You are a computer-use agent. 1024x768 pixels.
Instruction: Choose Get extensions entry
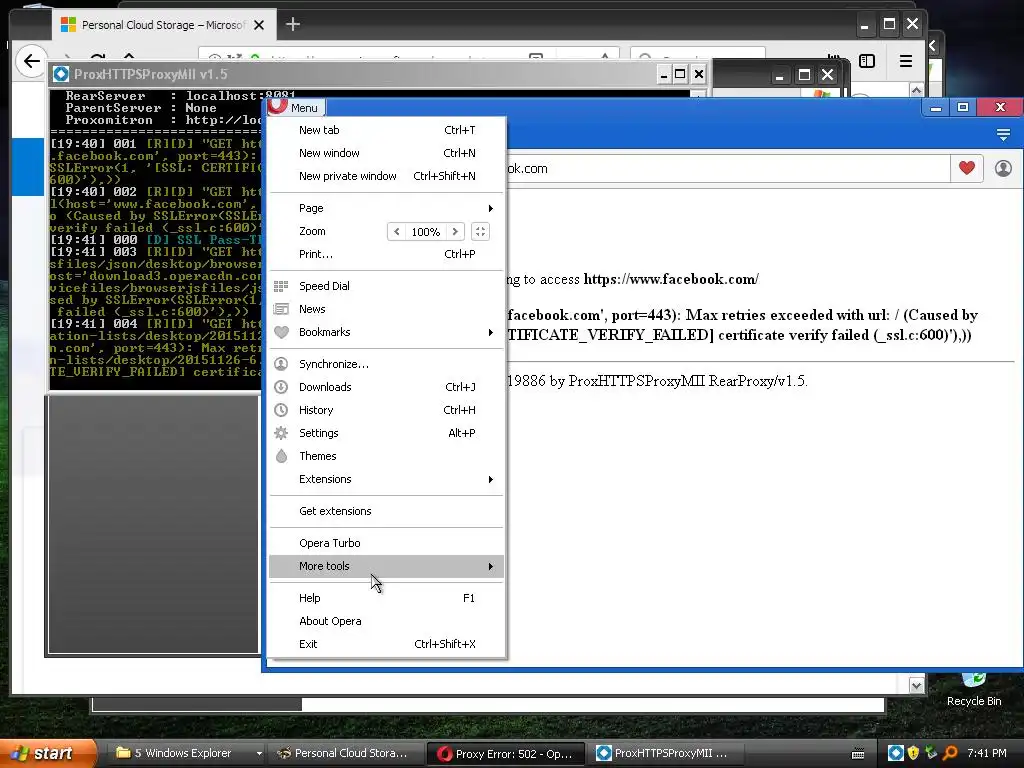click(387, 511)
